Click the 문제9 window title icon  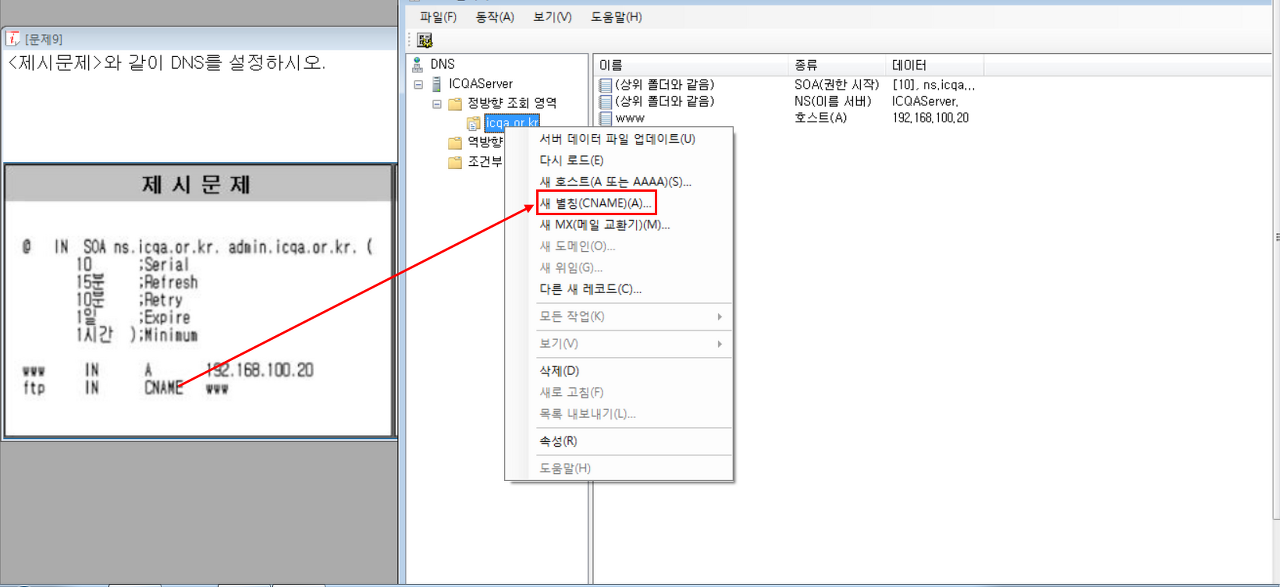coord(13,39)
